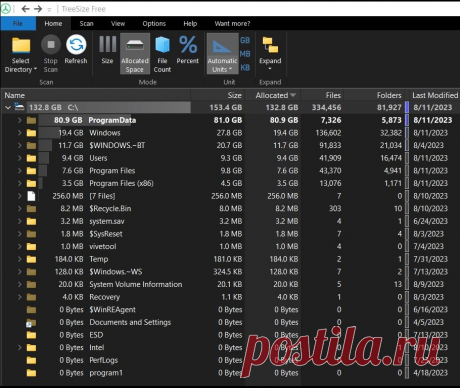Viewport: 460px width, 388px height.
Task: Switch to Percent mode
Action: coord(188,50)
